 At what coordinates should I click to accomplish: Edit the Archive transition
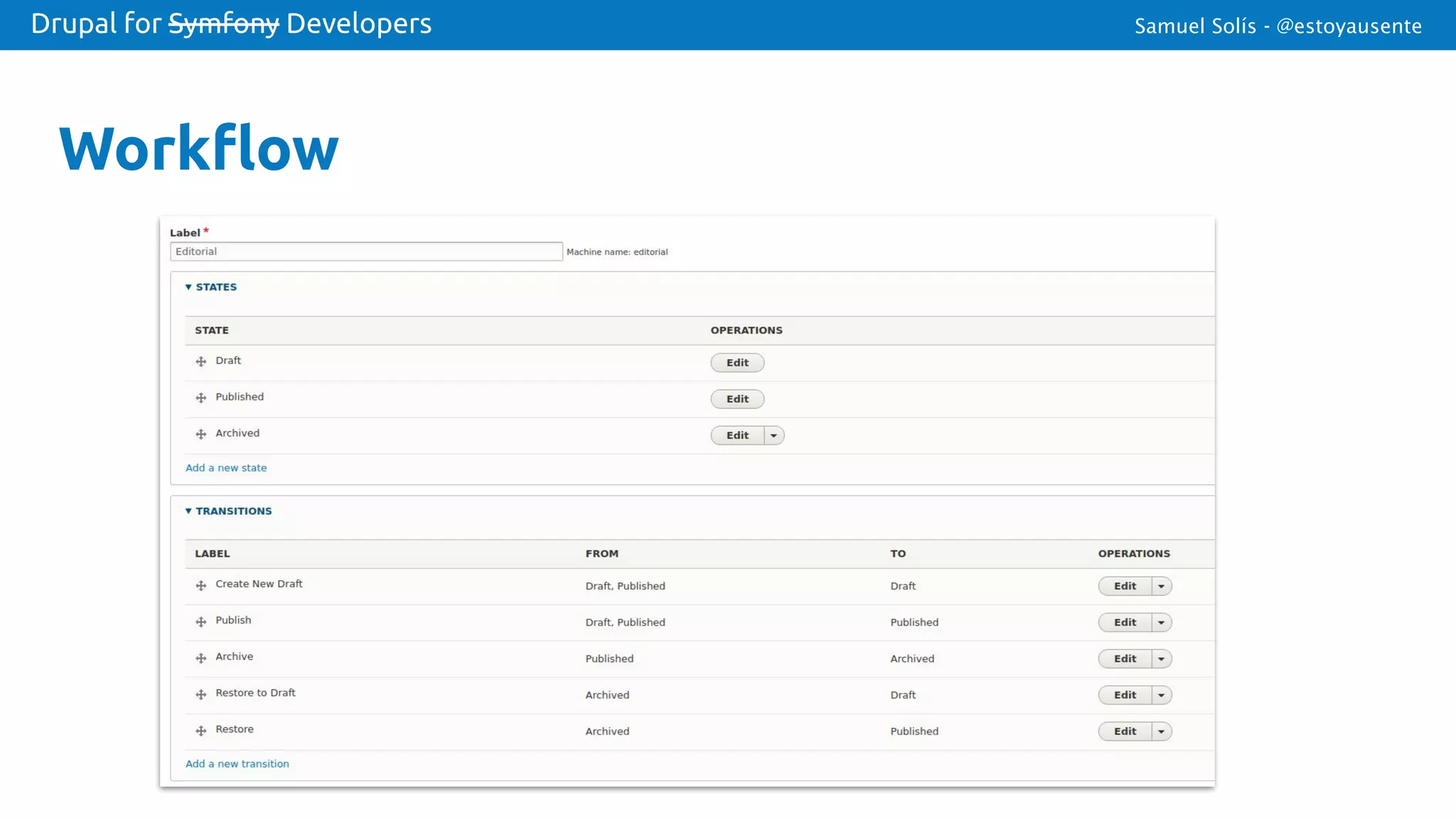click(x=1125, y=659)
